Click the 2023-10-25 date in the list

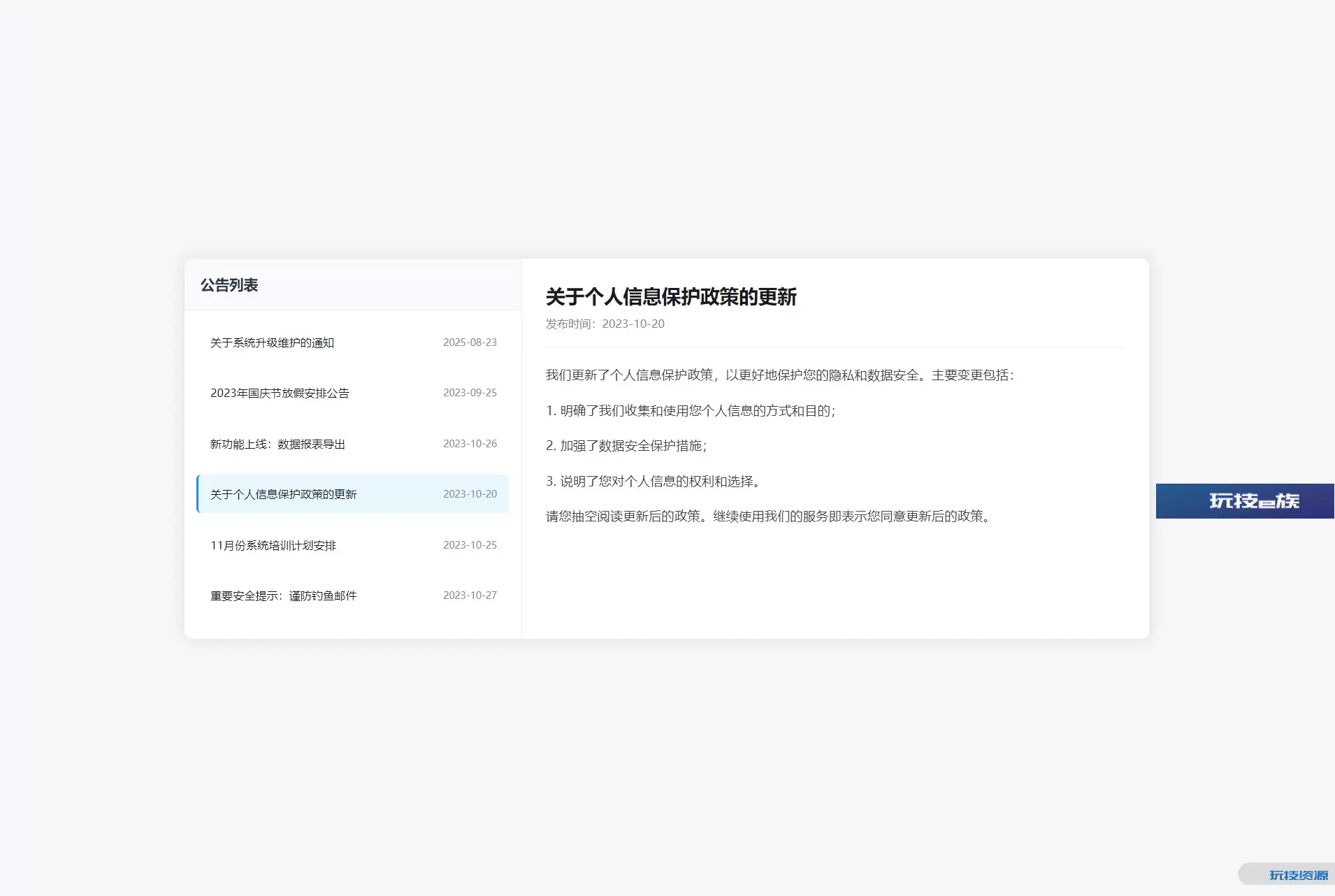click(470, 545)
